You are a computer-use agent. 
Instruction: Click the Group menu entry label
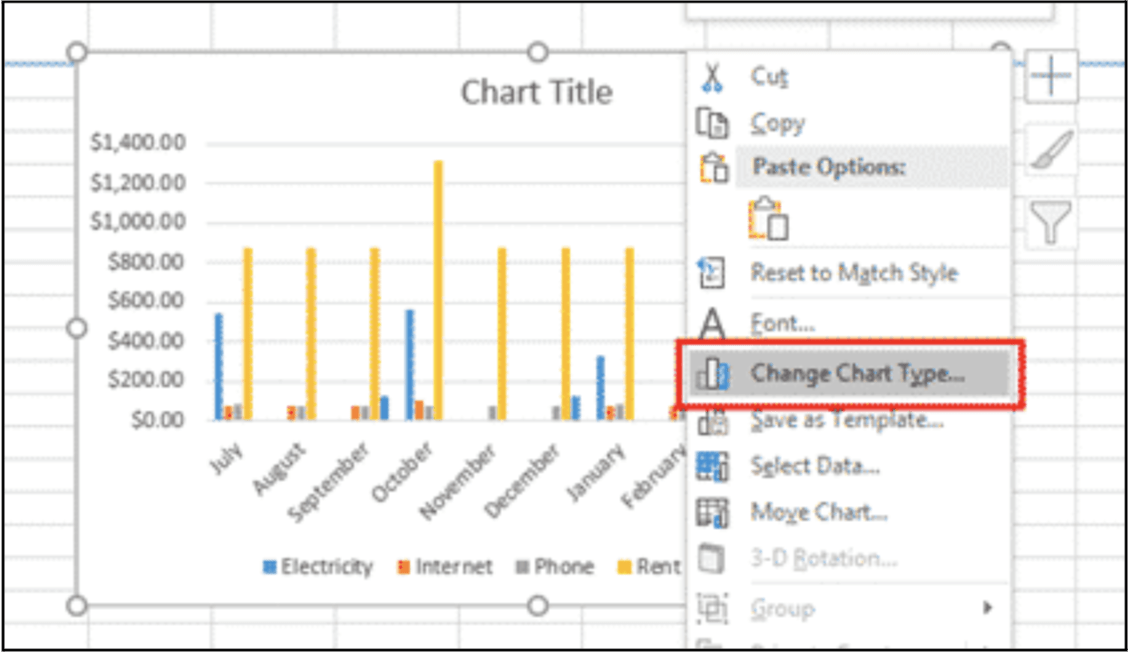click(x=783, y=610)
